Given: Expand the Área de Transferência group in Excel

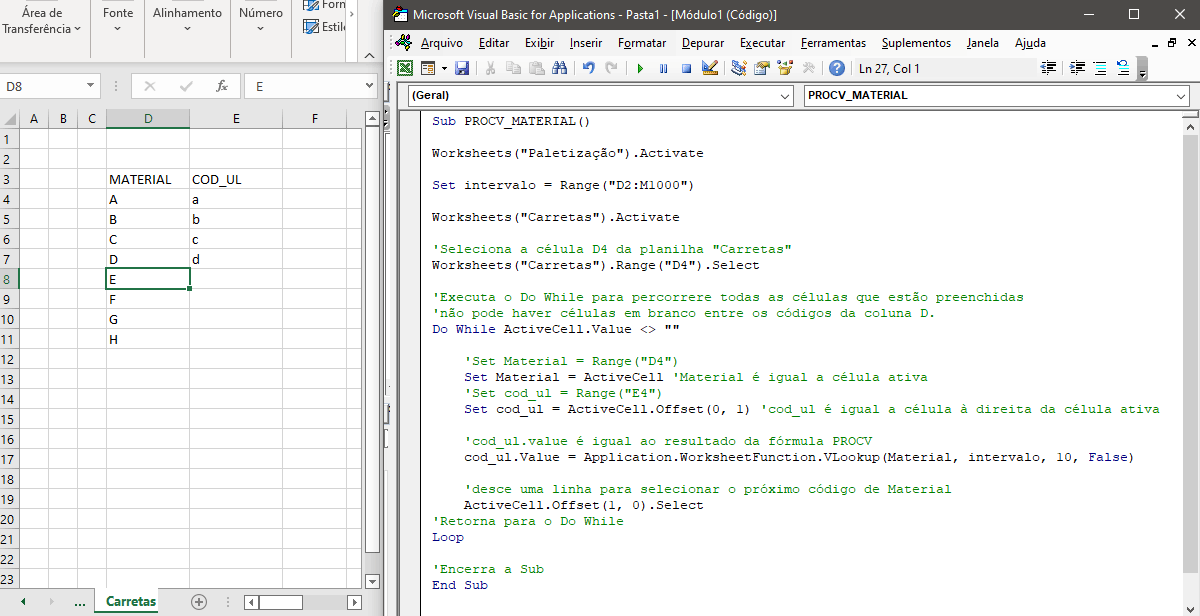Looking at the screenshot, I should (x=78, y=29).
